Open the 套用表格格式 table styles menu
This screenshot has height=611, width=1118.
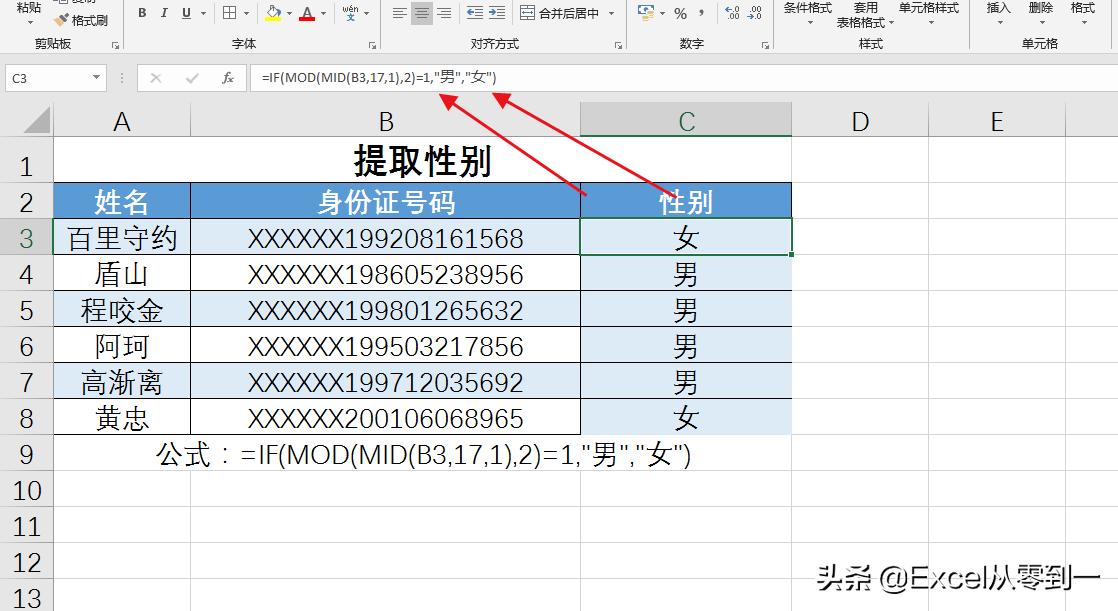[x=867, y=14]
